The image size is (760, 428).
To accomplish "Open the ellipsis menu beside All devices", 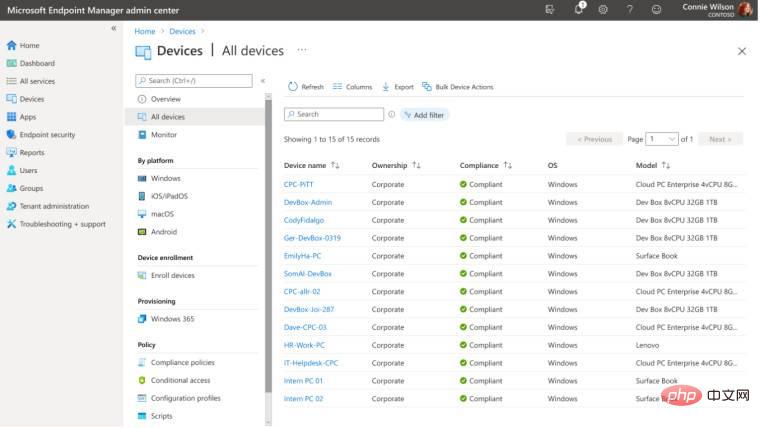I will click(x=302, y=50).
